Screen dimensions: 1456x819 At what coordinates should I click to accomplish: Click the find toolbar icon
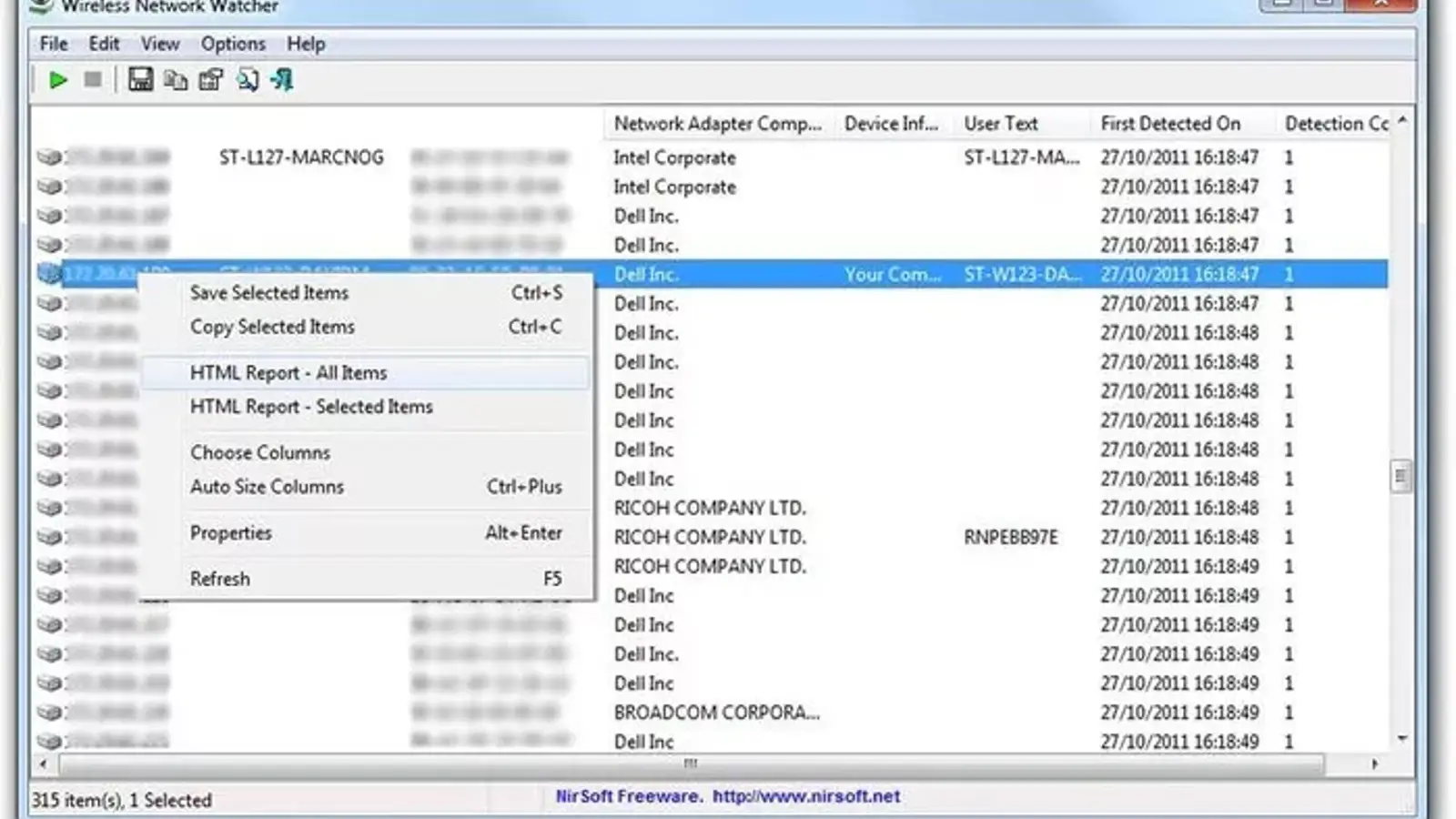tap(247, 80)
